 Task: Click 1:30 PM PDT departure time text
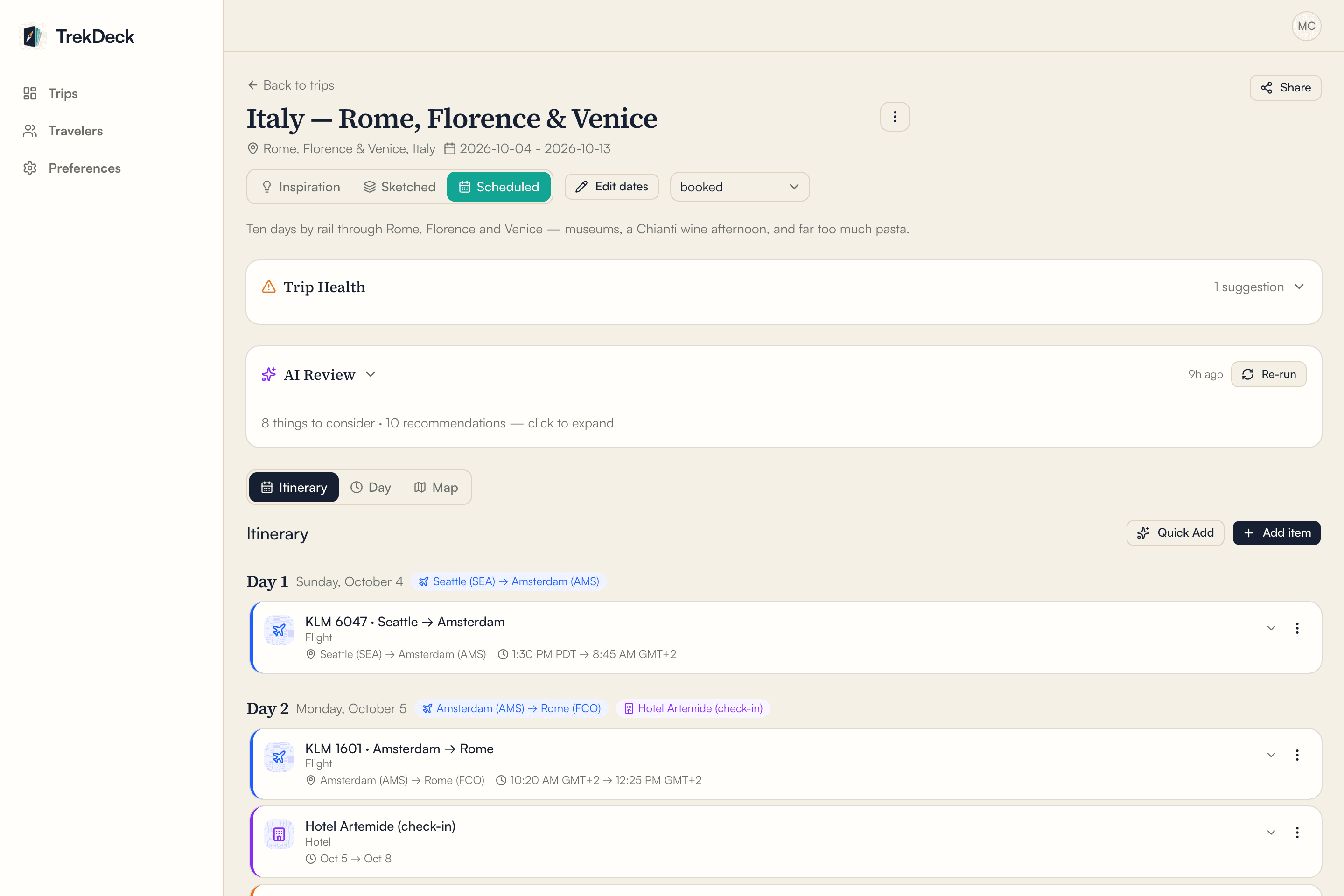(543, 654)
